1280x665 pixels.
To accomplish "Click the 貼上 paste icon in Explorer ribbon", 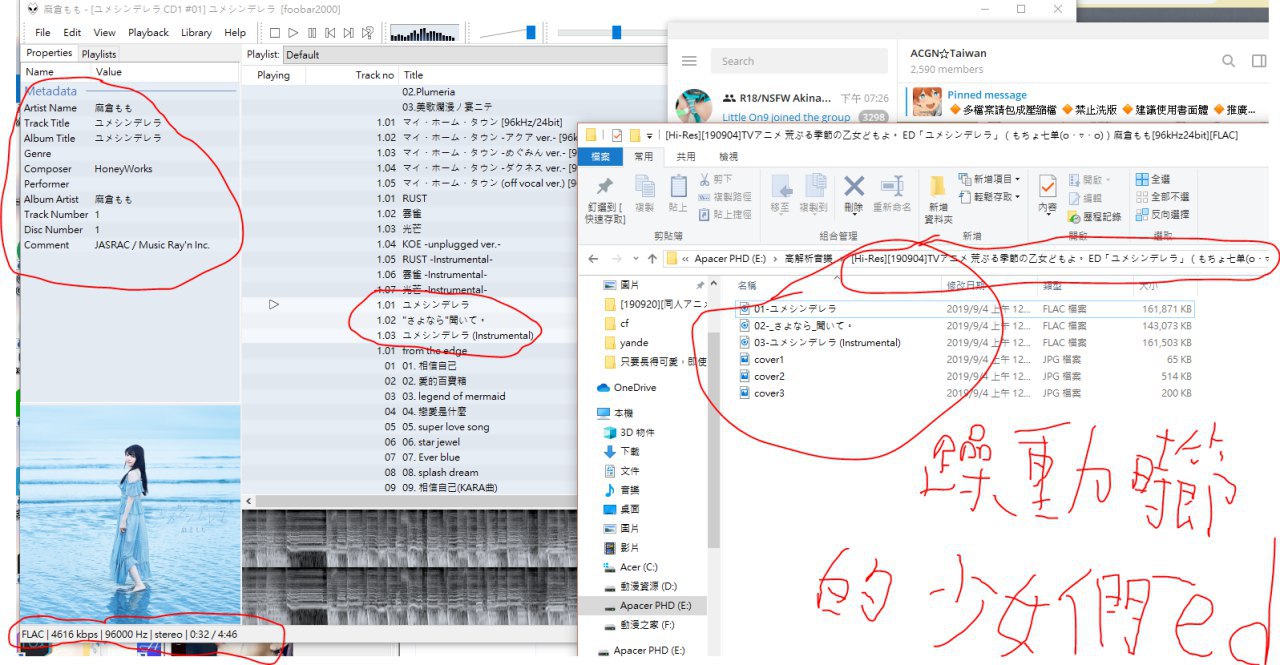I will (678, 195).
